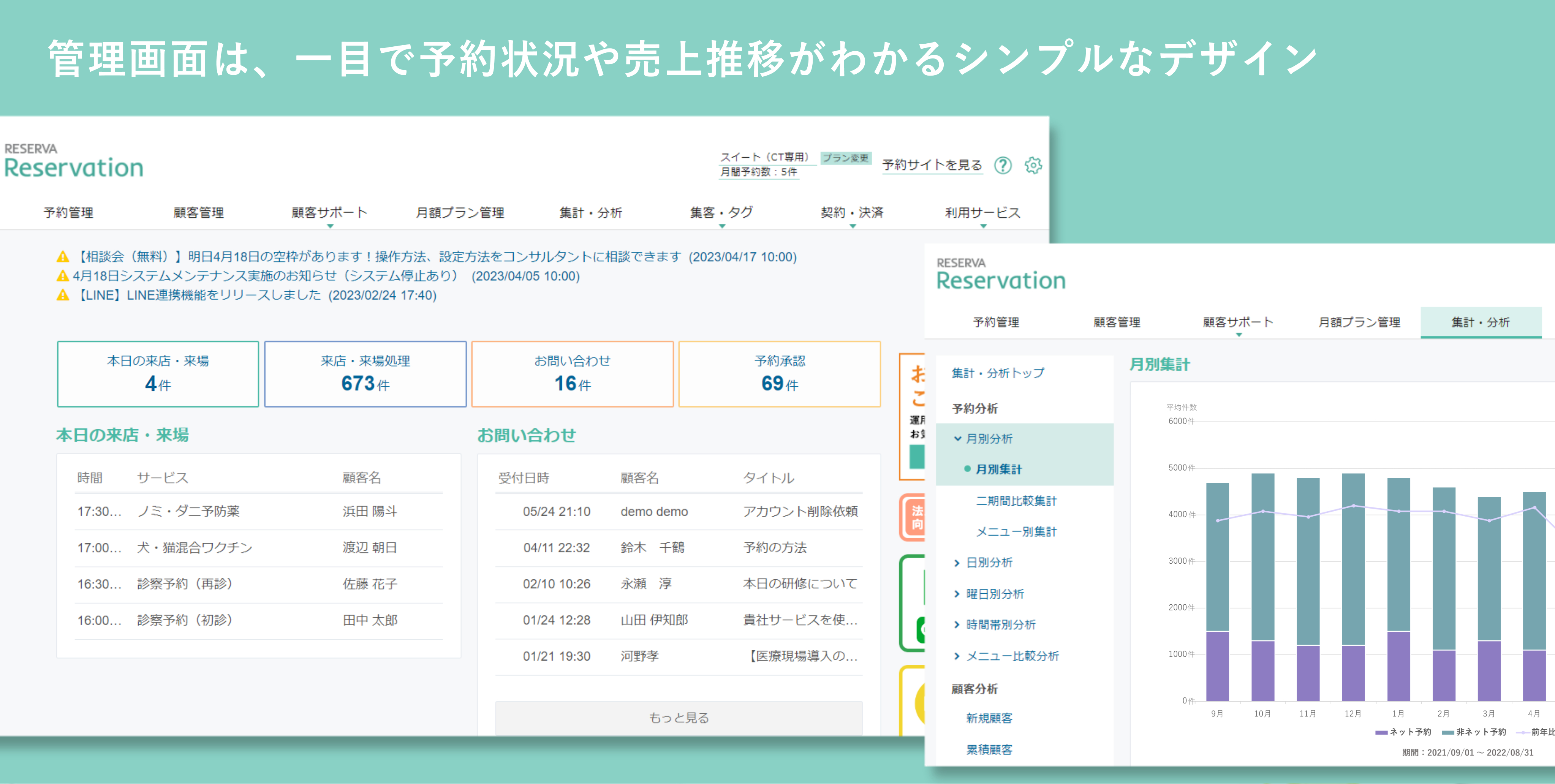
Task: Open 集計・分析 menu in main window
Action: coord(590,213)
